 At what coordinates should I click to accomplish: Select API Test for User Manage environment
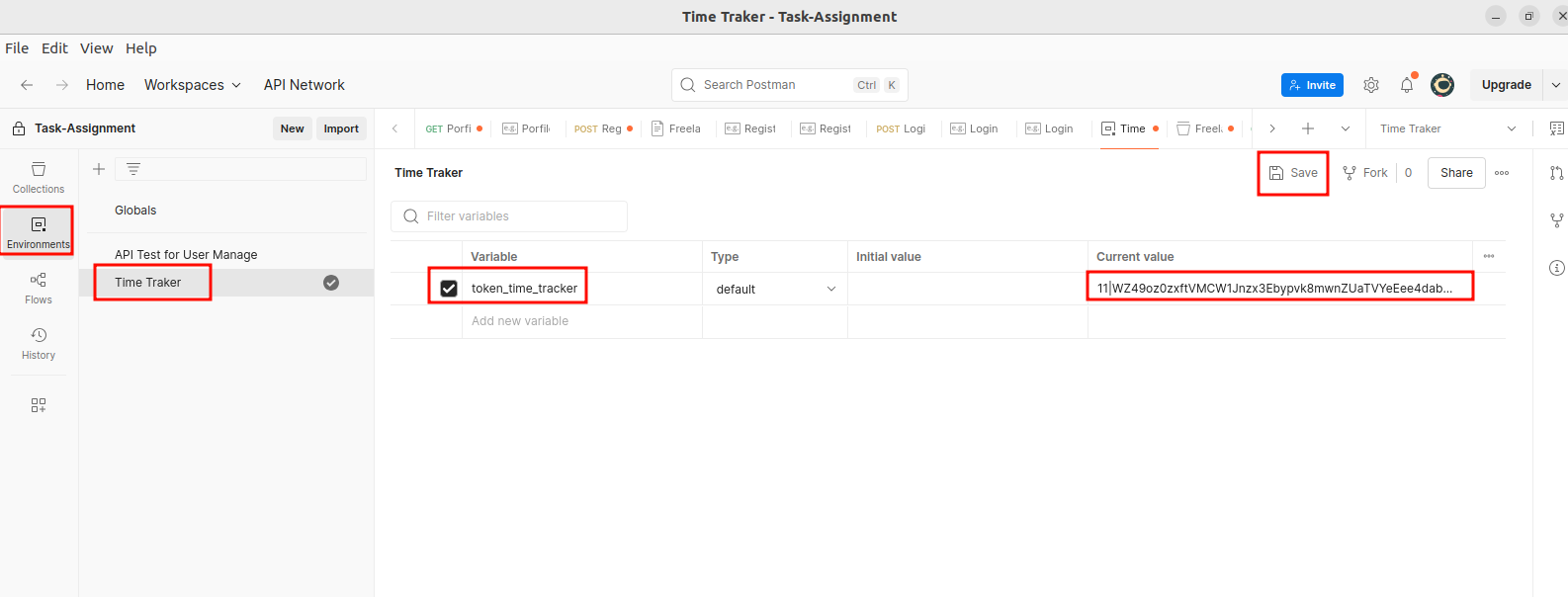point(186,255)
